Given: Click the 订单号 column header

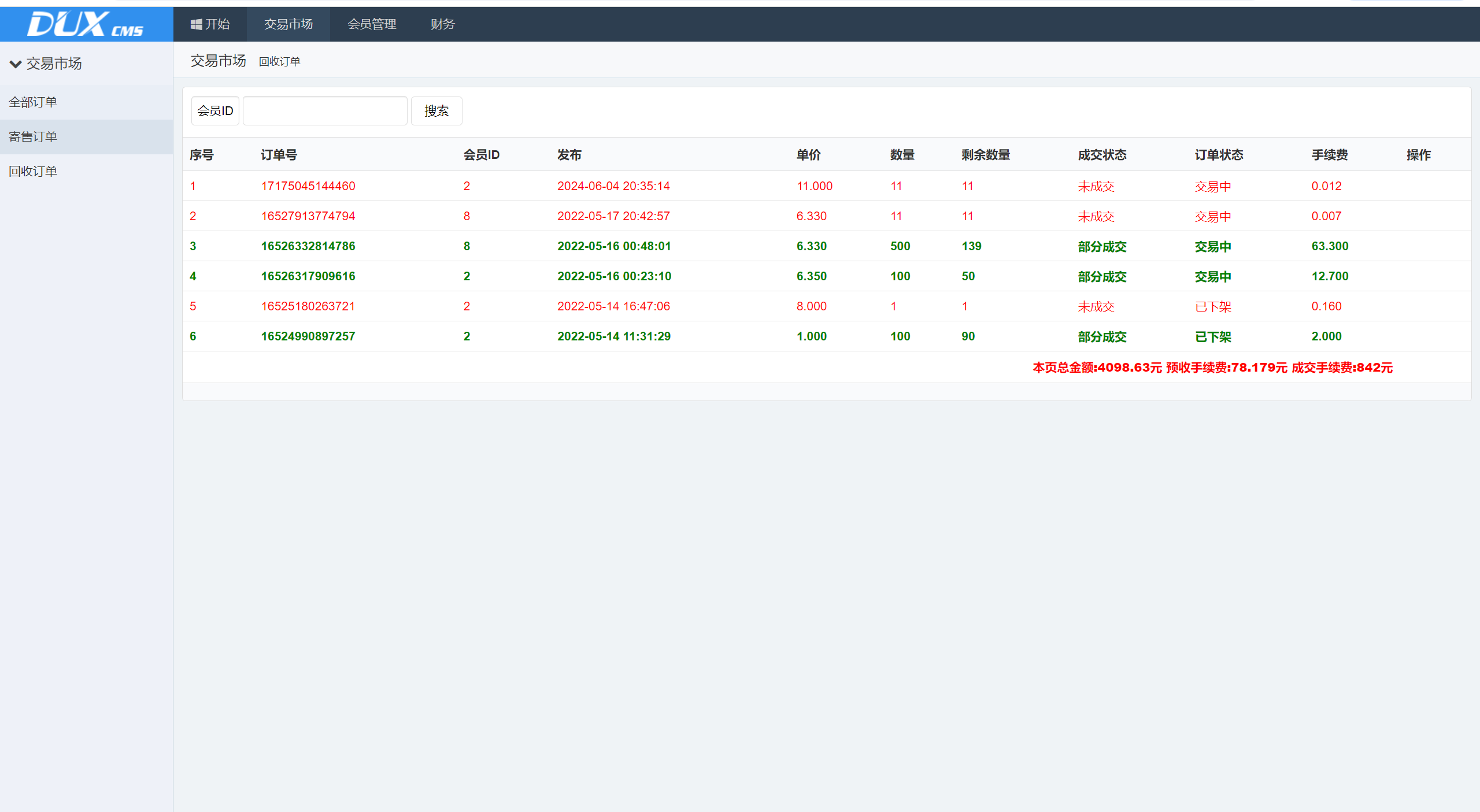Looking at the screenshot, I should click(279, 155).
